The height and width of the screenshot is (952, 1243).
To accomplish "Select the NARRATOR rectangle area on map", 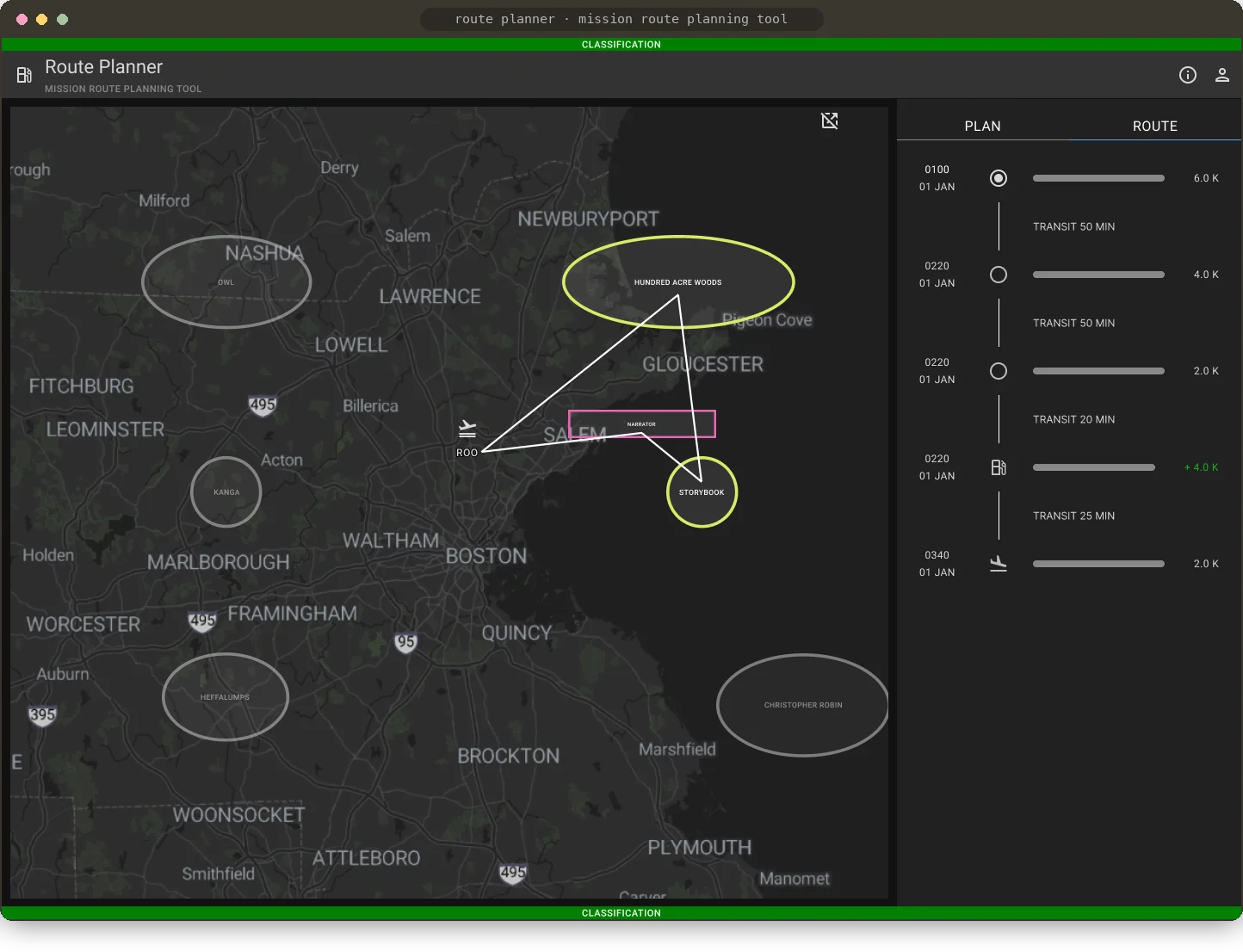I will click(x=642, y=424).
